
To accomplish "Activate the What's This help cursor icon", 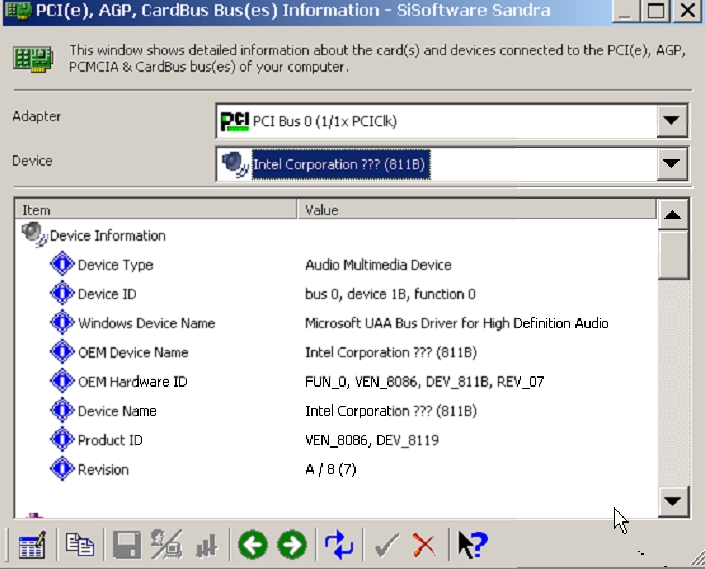I will click(x=473, y=545).
